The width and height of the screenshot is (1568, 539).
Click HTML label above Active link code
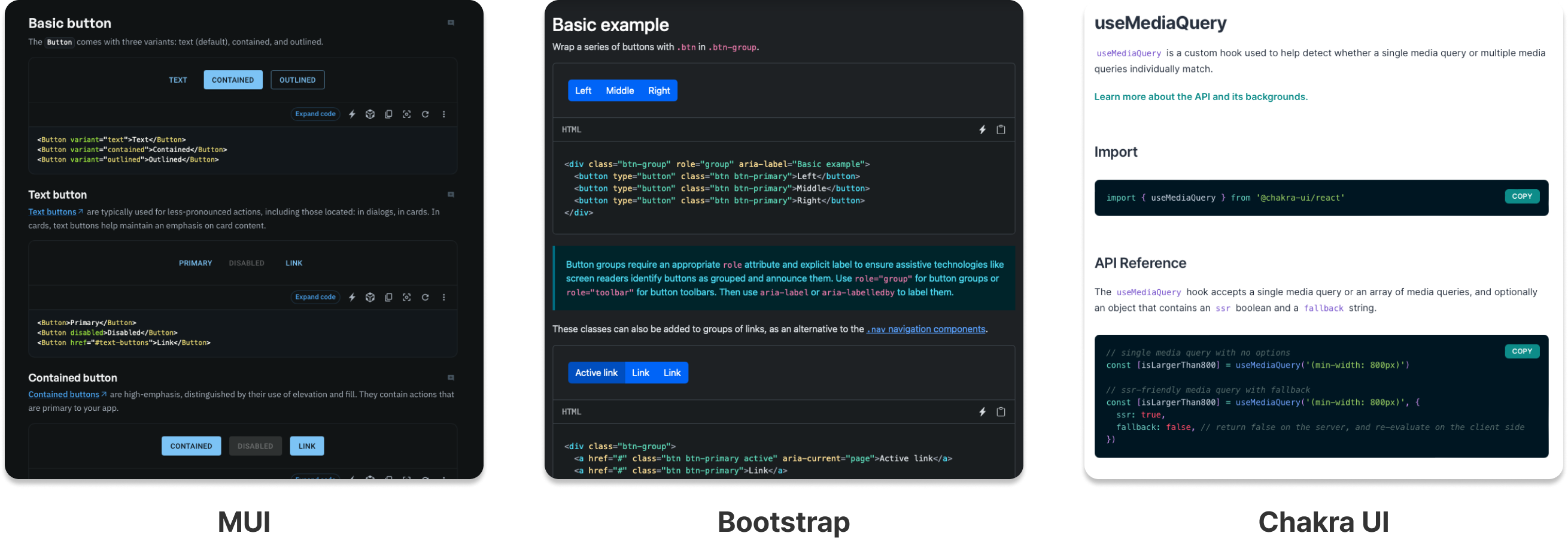pos(572,411)
